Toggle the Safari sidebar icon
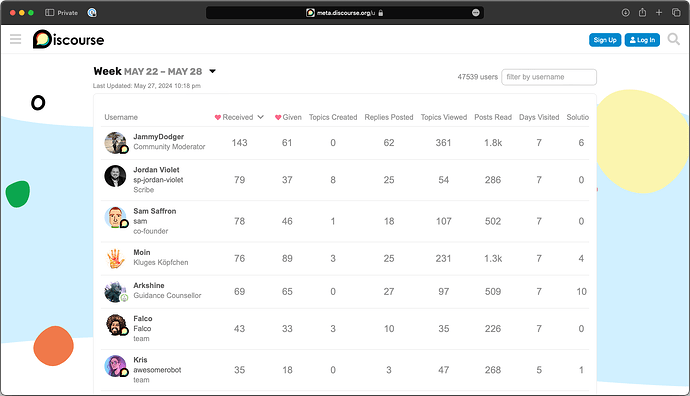 49,13
